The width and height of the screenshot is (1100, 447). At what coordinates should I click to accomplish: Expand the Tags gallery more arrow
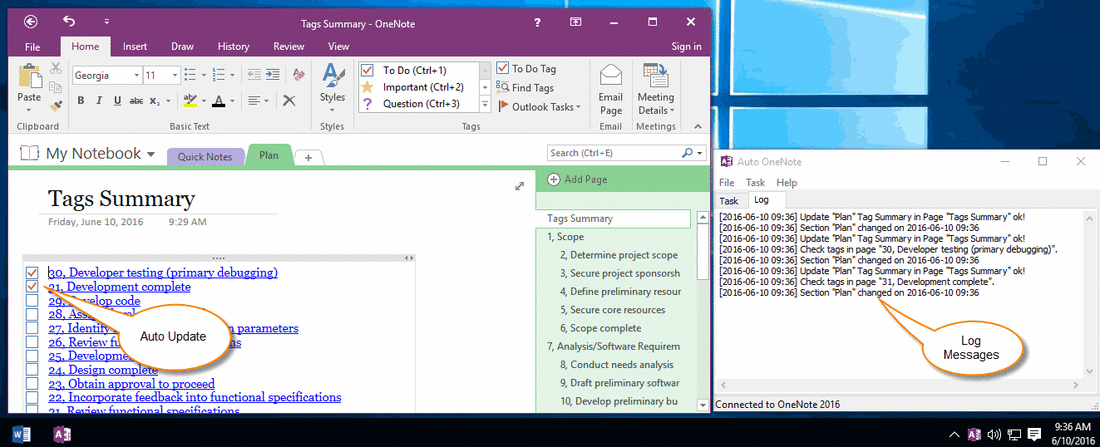pos(484,104)
